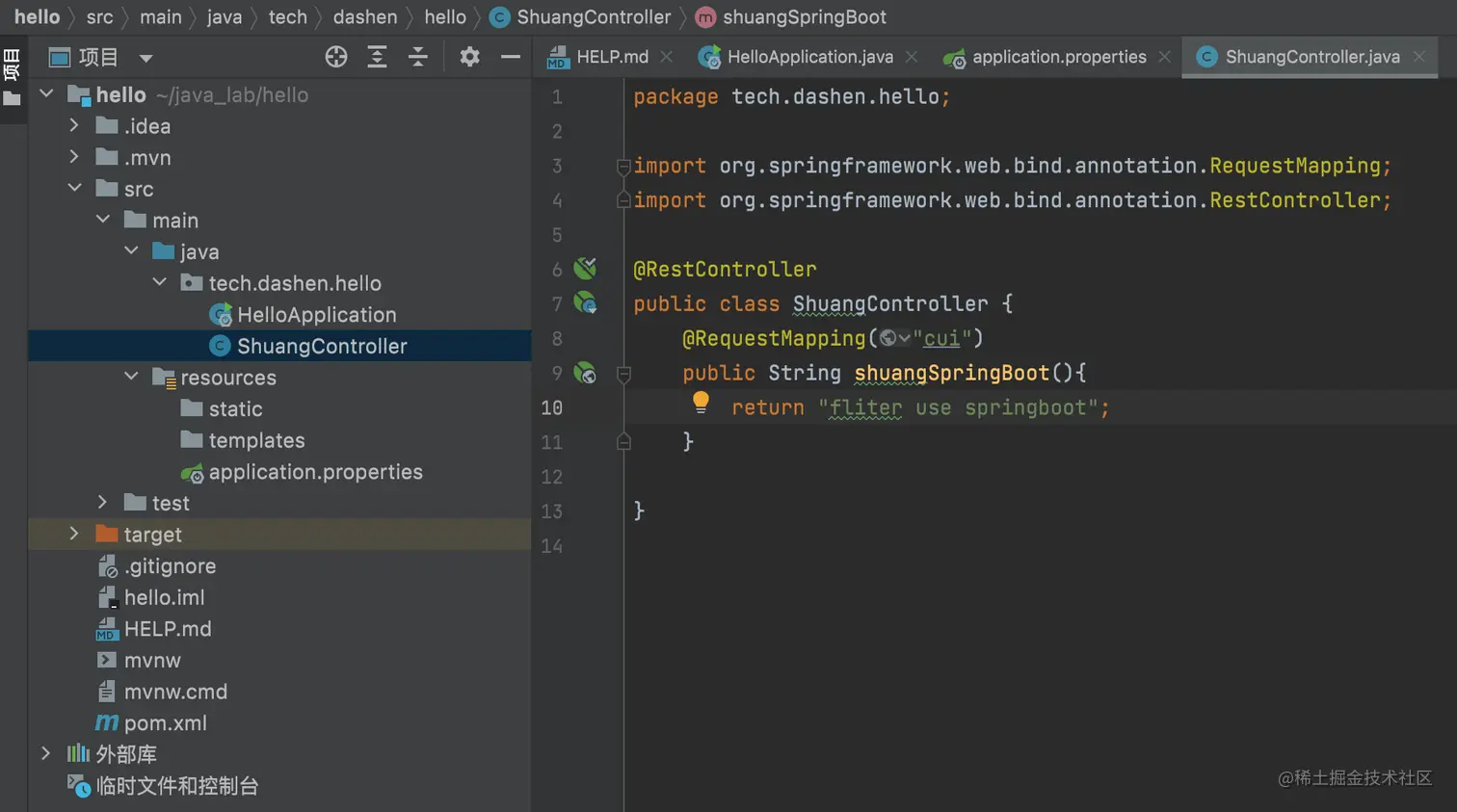Click the "fliter use springboot" string literal
Screen dimensions: 1457x812
pyautogui.click(x=958, y=407)
